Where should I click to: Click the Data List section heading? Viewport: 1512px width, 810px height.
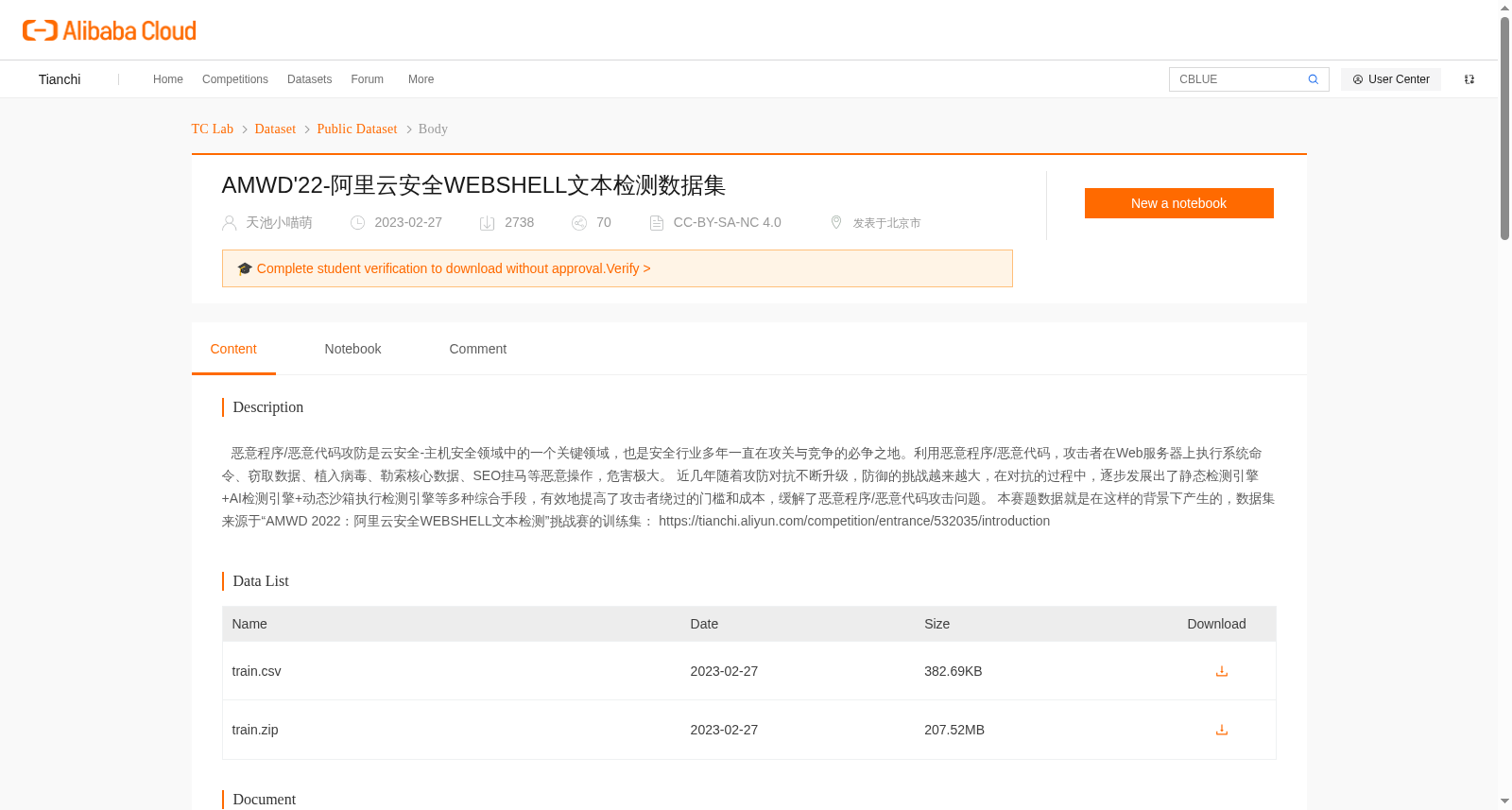pos(261,581)
